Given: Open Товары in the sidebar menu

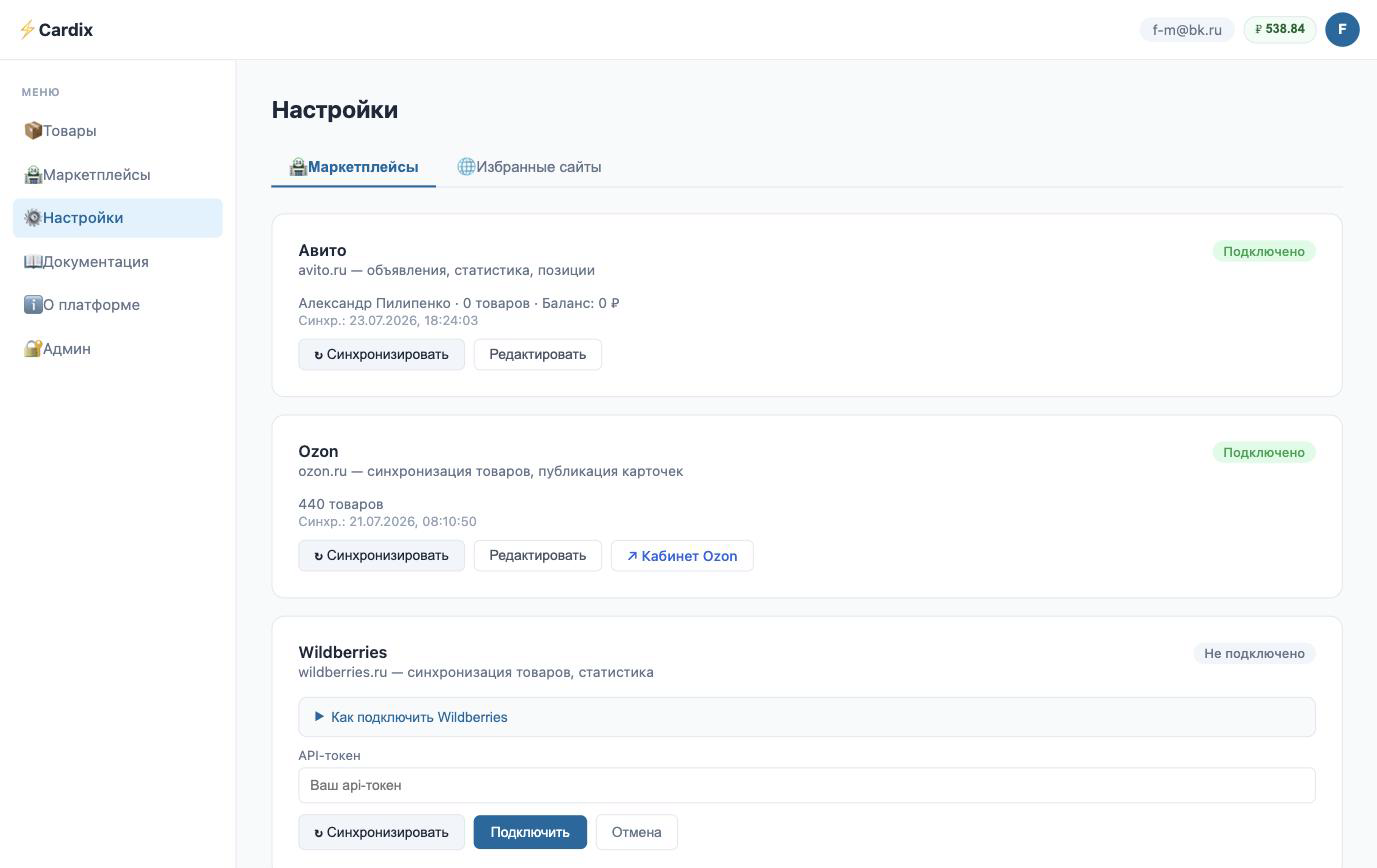Looking at the screenshot, I should click(x=118, y=131).
